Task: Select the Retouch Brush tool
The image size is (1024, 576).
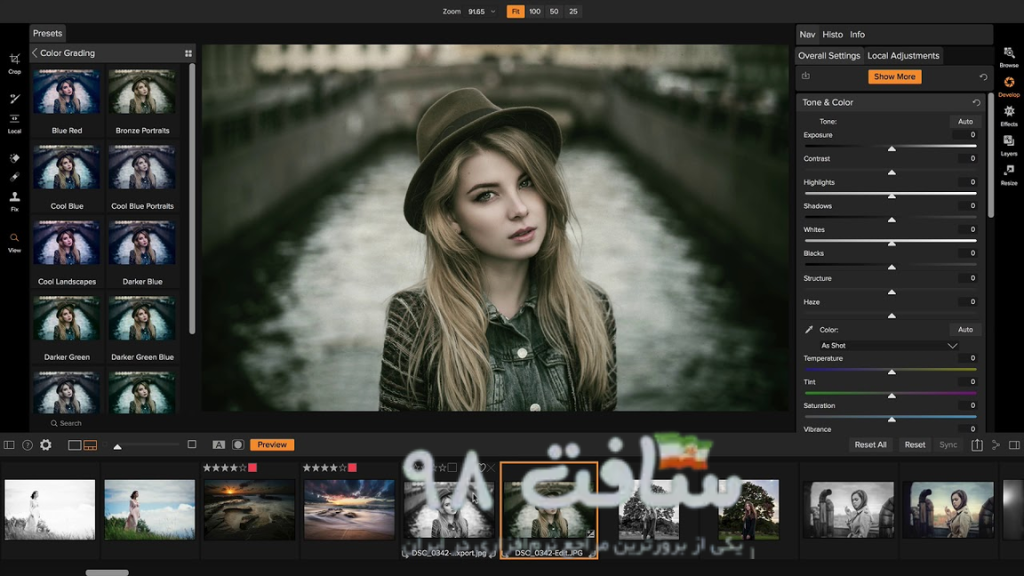Action: tap(14, 177)
